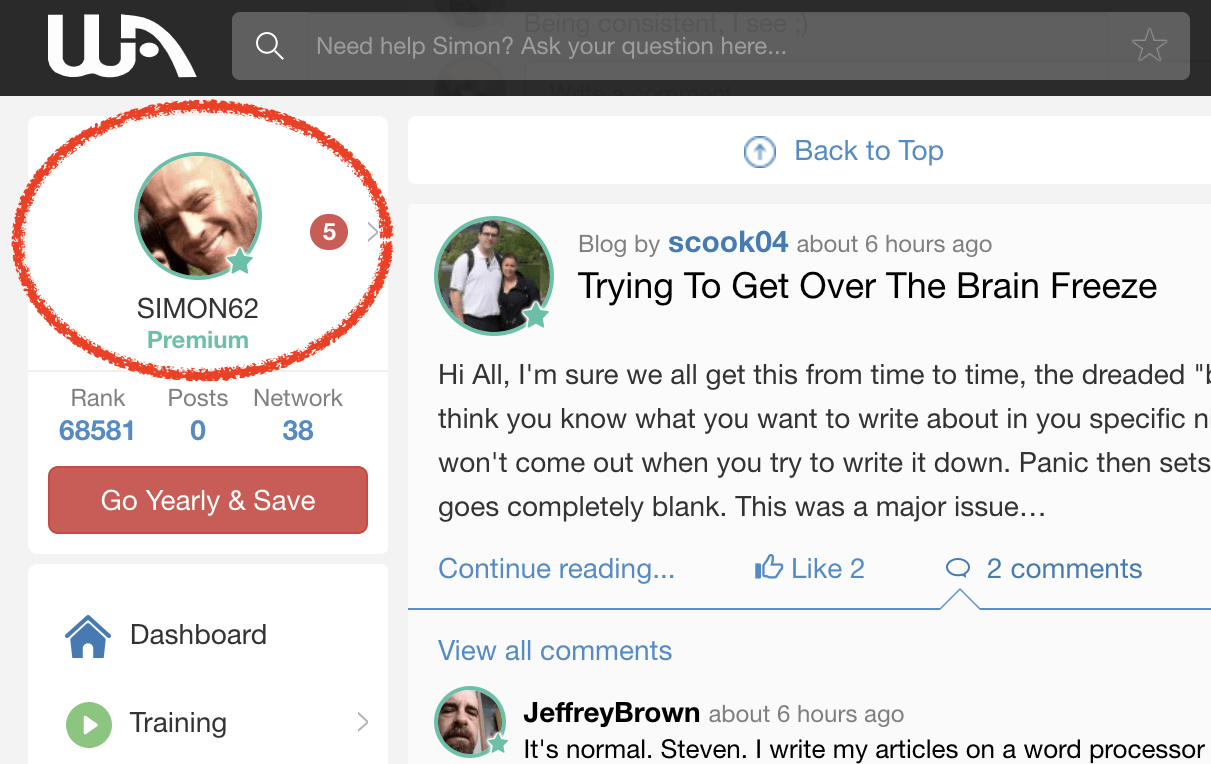Expand the profile chevron next to badge

click(x=372, y=233)
